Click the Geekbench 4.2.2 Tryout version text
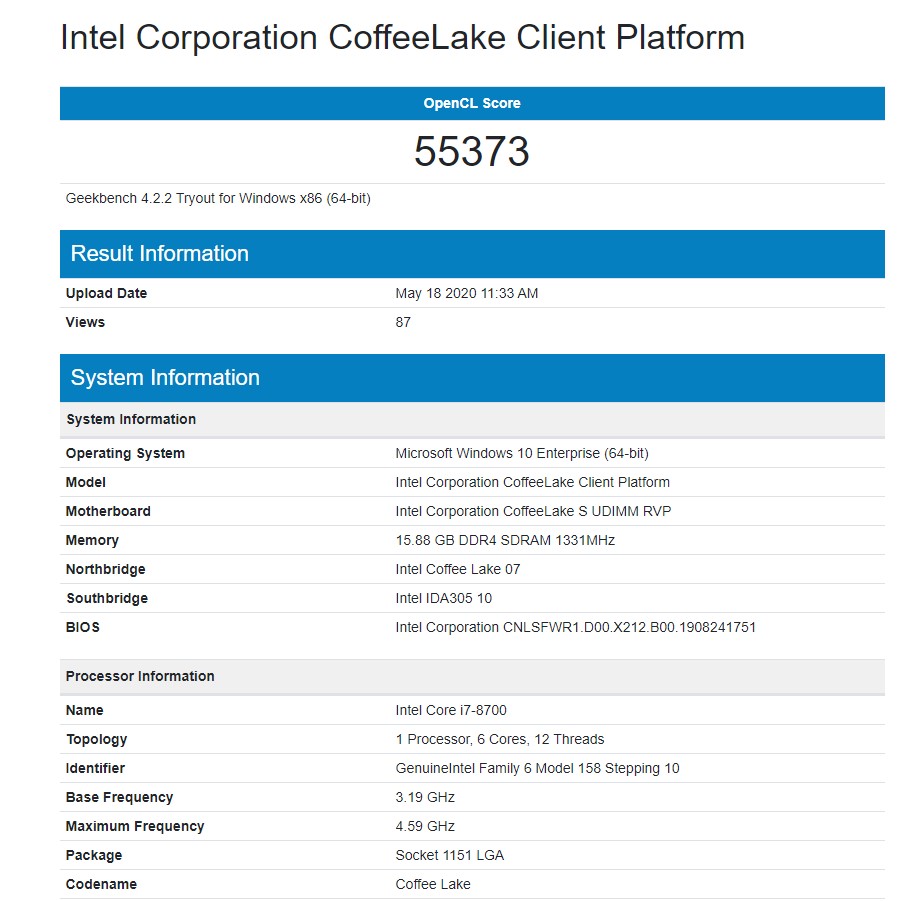 click(218, 198)
